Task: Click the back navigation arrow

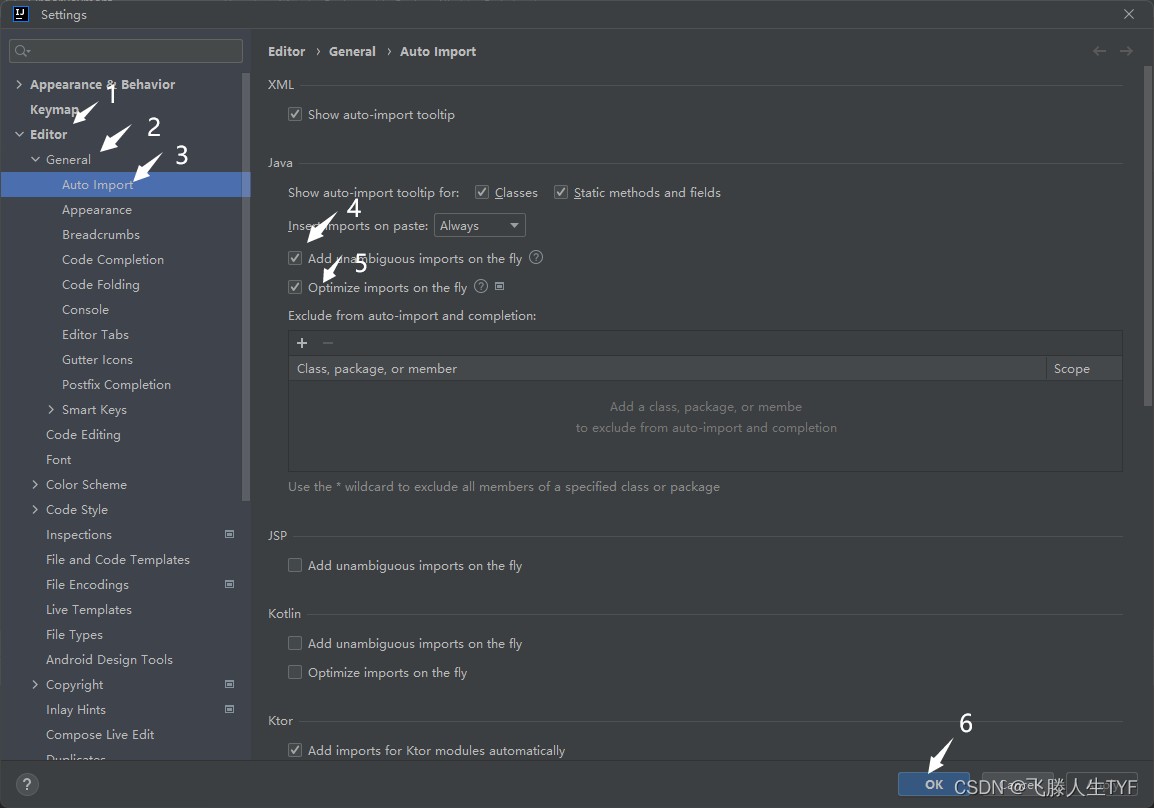Action: tap(1099, 51)
